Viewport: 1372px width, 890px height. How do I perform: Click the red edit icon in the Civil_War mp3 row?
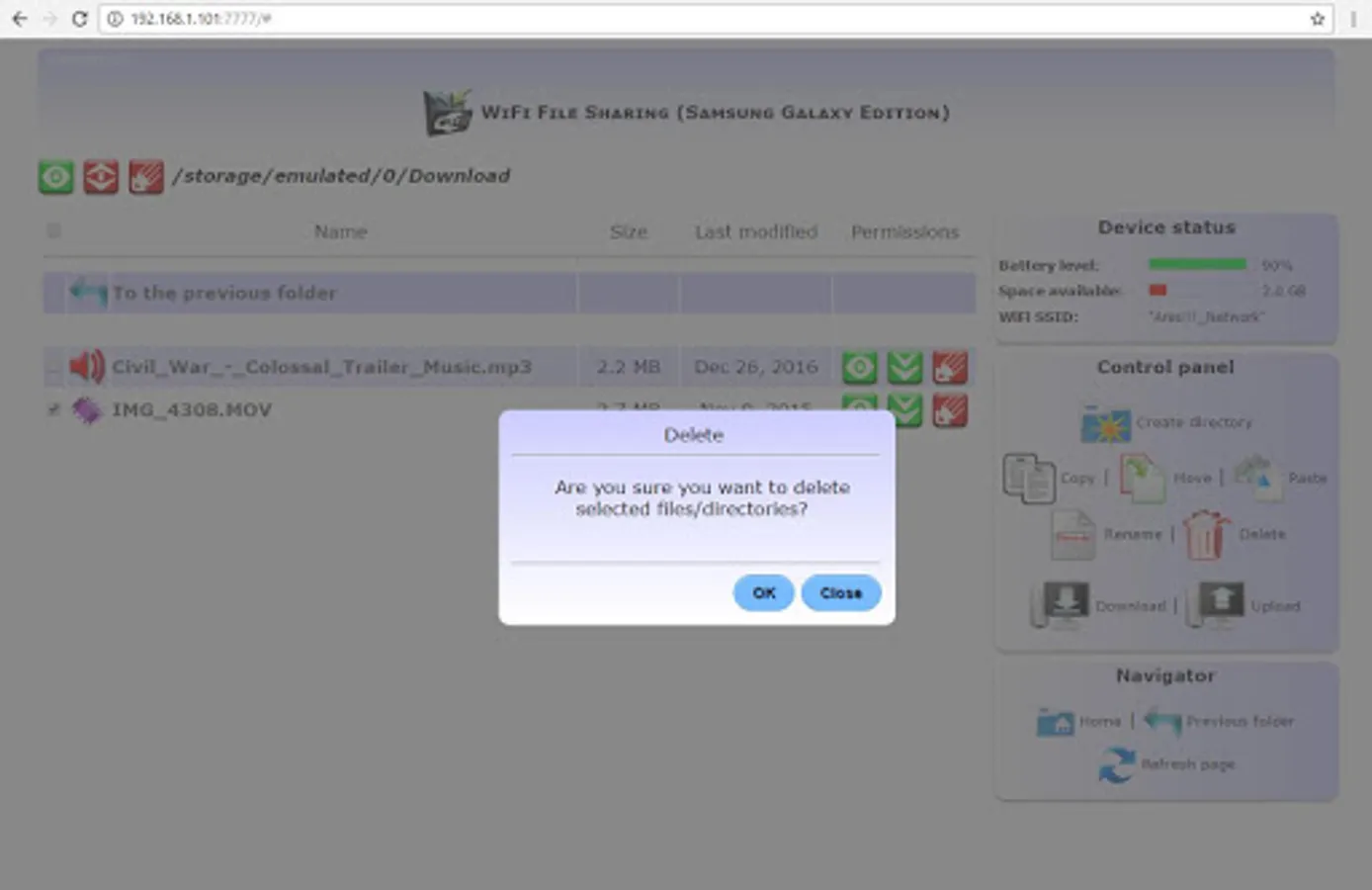(950, 368)
